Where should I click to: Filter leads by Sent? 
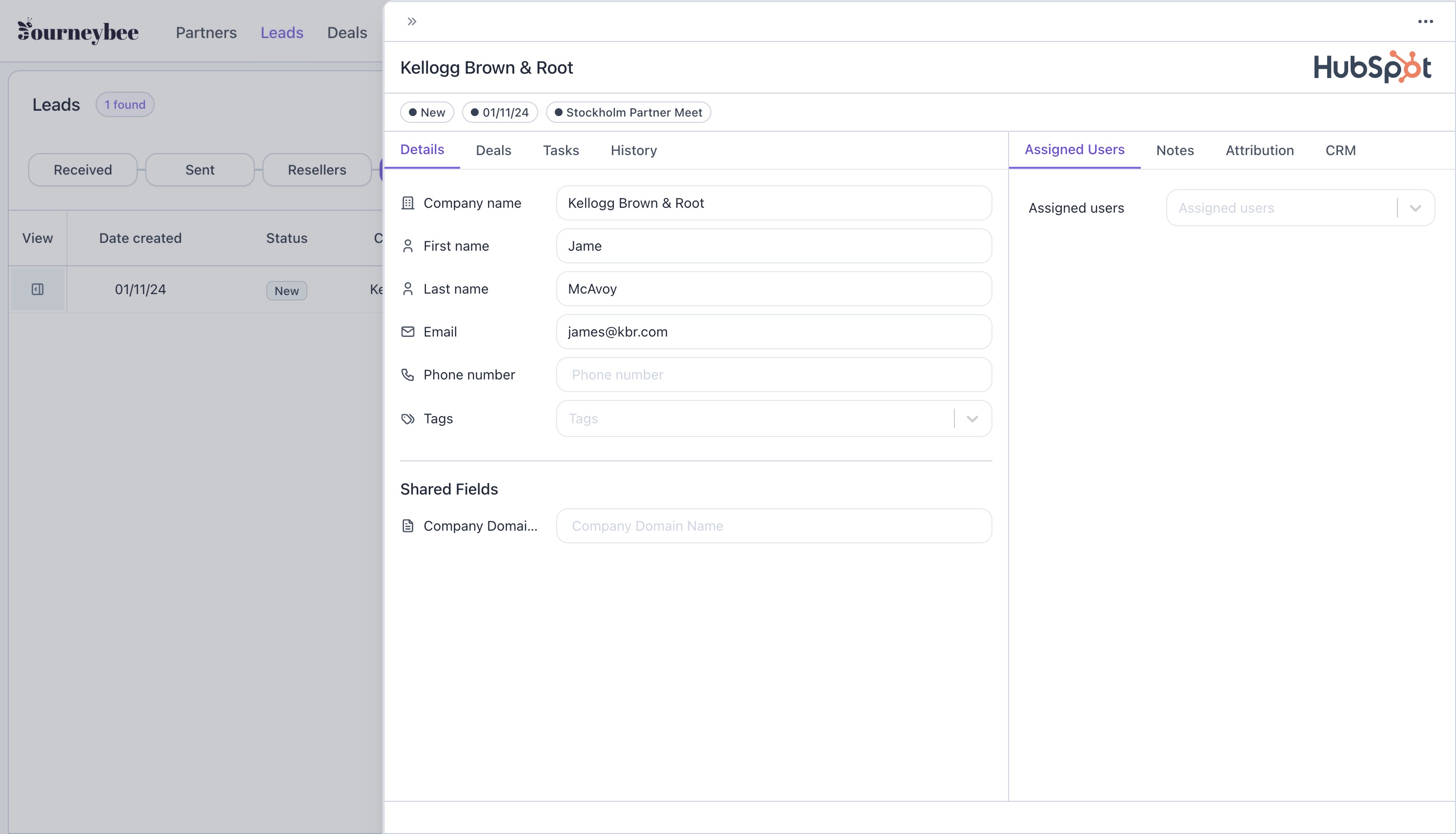pyautogui.click(x=200, y=170)
